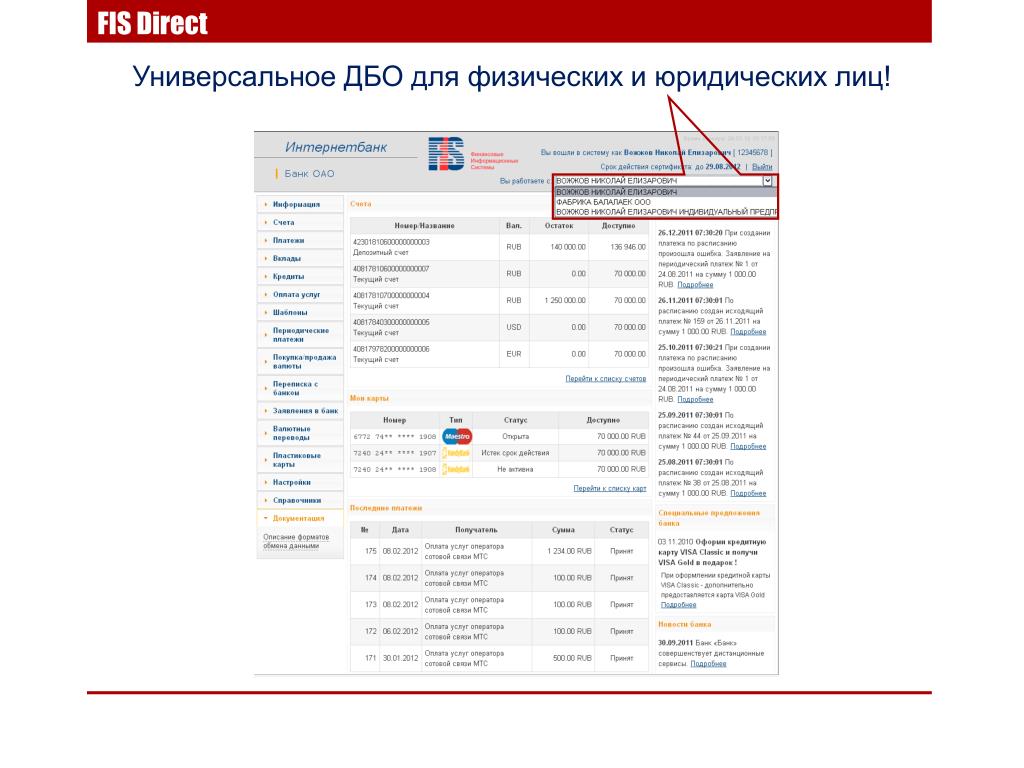Open Подробнее link of 26.12.2011 notification

pos(695,285)
